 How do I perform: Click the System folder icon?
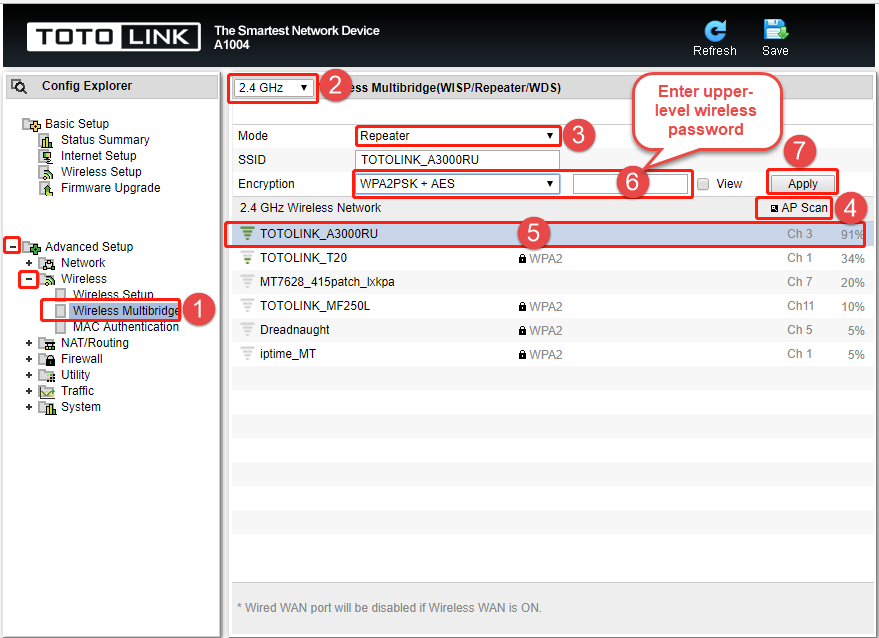click(48, 408)
